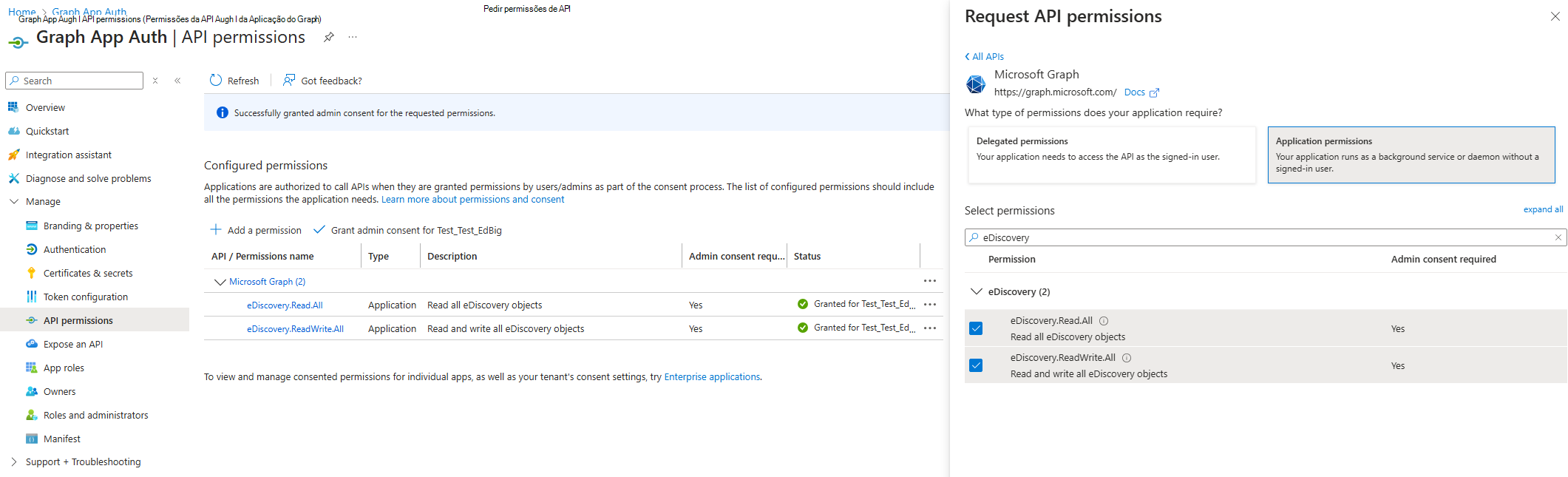Collapse the eDiscovery (2) permission group

(x=976, y=291)
